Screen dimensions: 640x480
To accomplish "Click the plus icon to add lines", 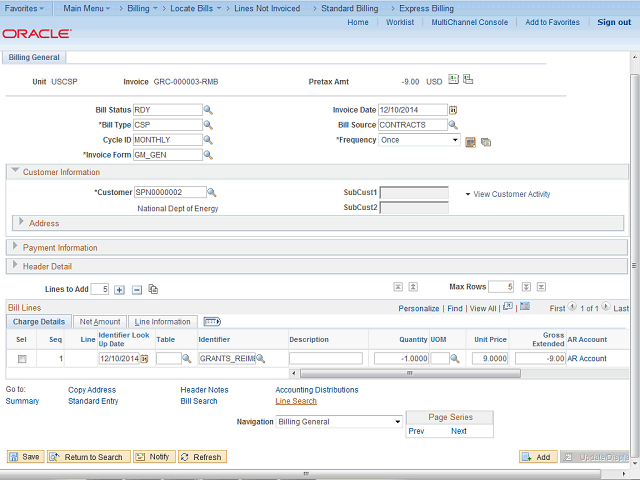I will [120, 289].
